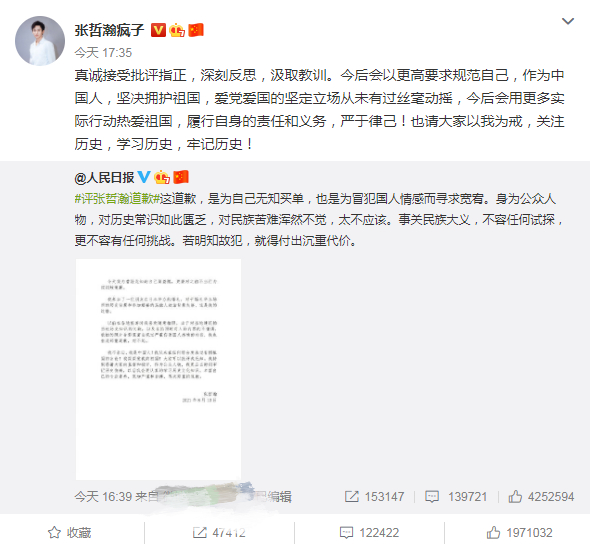Viewport: 590px width, 548px height.
Task: Toggle 收藏 favorite star
Action: [70, 533]
